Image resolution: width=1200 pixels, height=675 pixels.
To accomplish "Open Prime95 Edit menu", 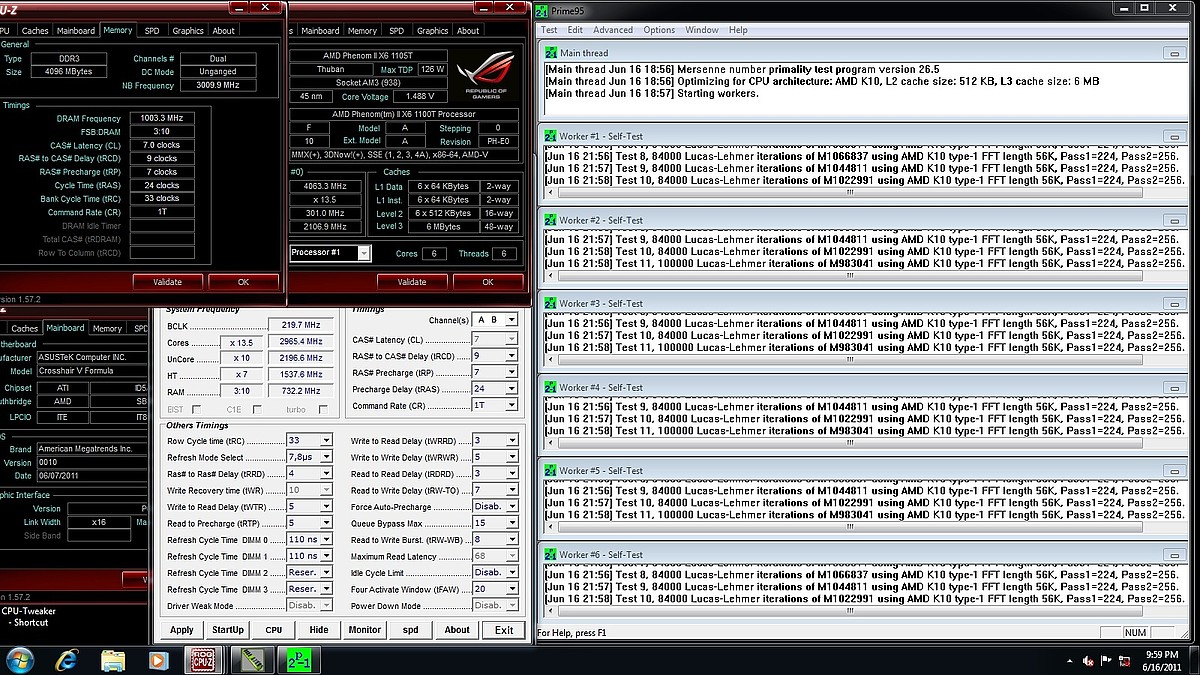I will 575,30.
